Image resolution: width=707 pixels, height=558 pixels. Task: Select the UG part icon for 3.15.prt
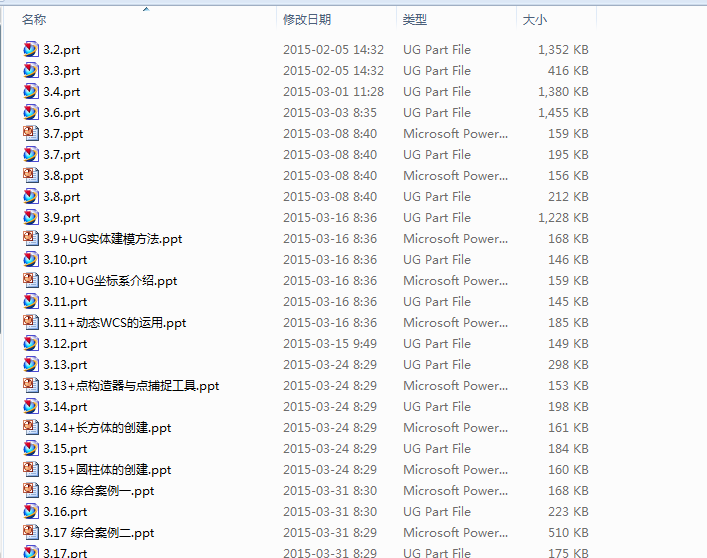coord(31,448)
